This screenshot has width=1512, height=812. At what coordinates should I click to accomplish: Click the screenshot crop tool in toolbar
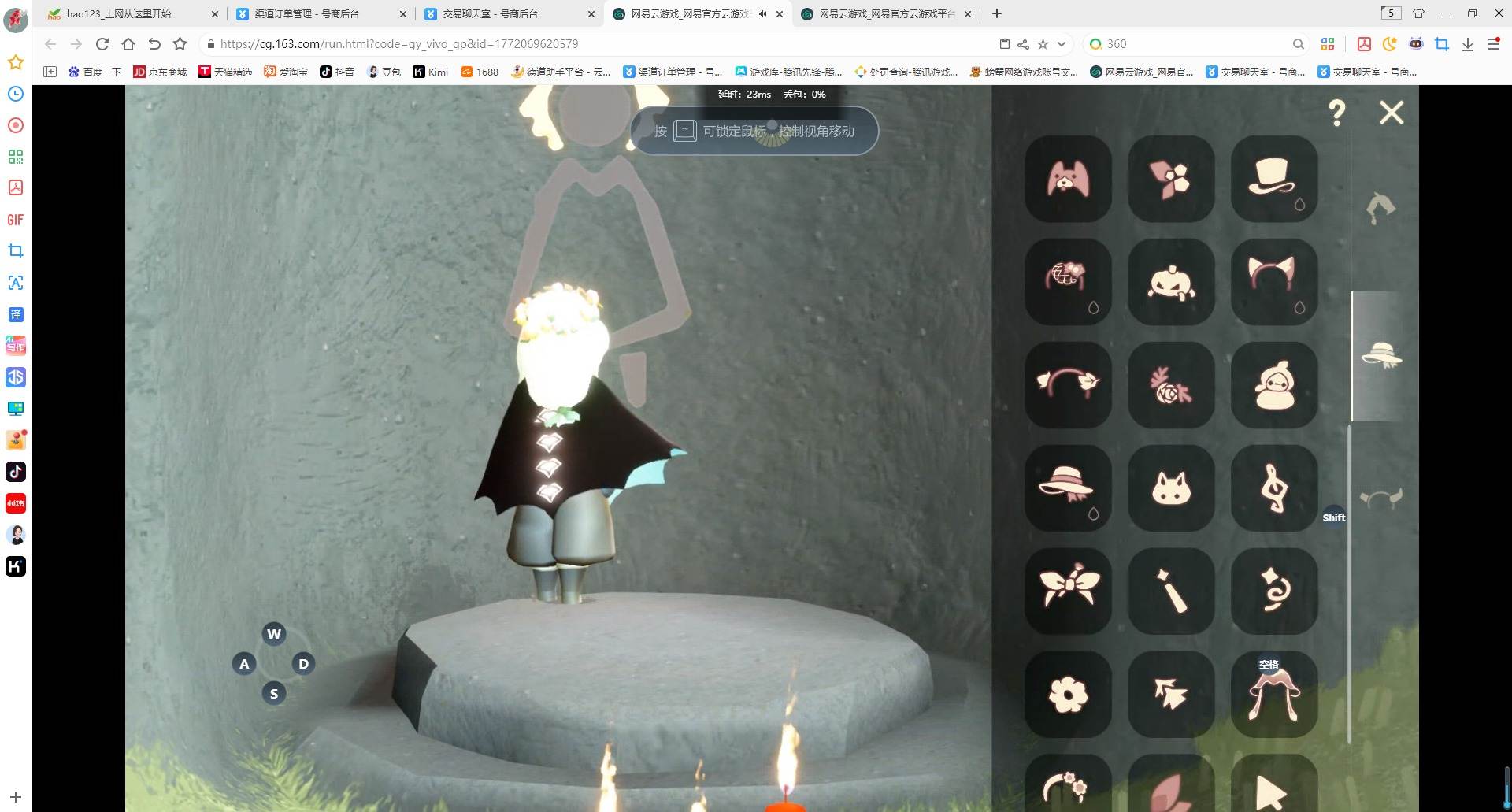pyautogui.click(x=1442, y=44)
